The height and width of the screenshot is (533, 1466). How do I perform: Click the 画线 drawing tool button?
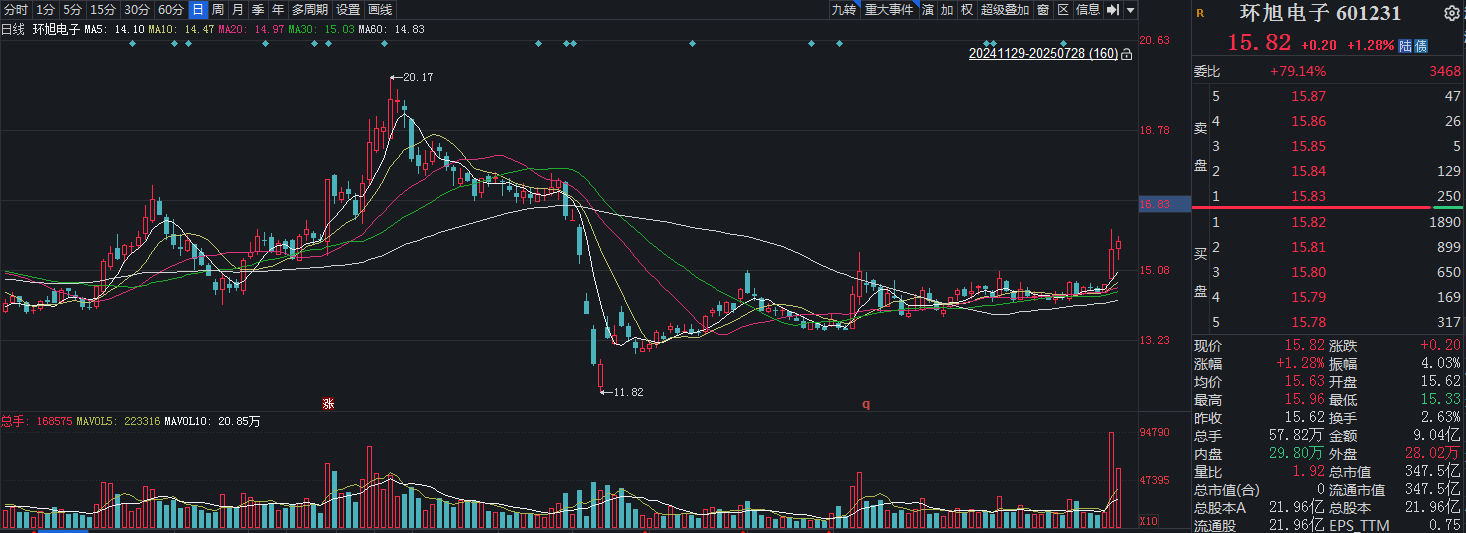380,10
